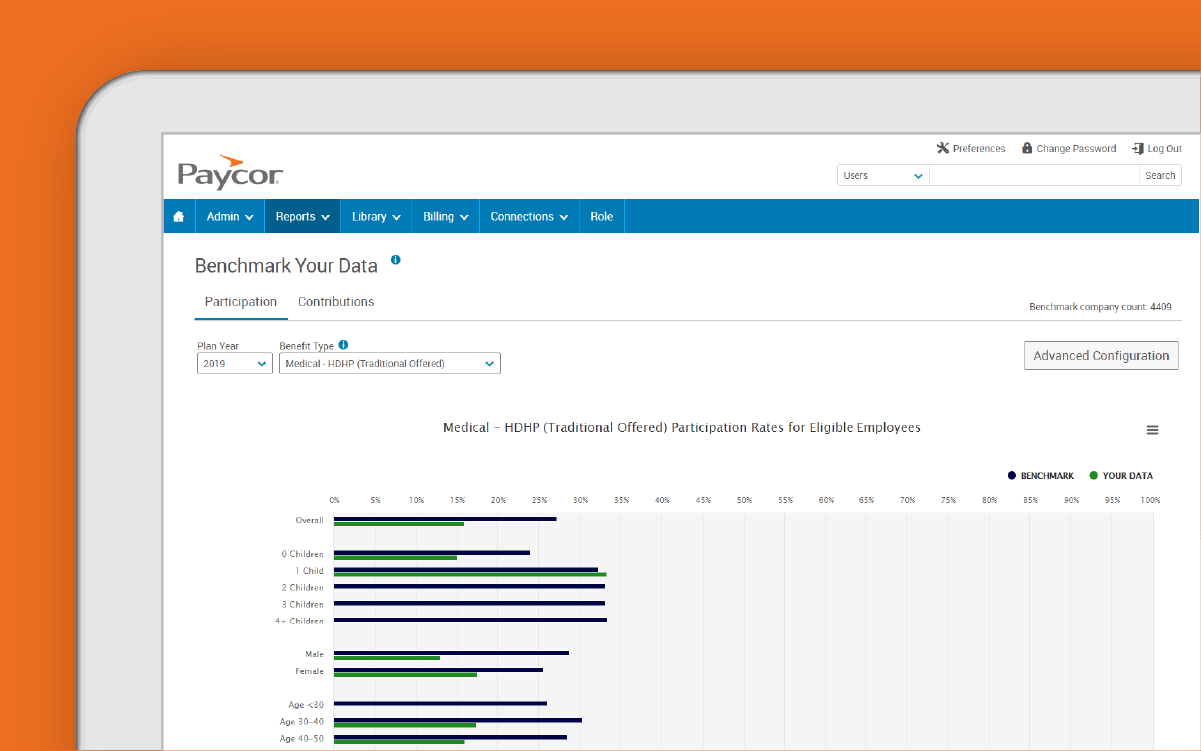Expand the Reports menu

302,216
